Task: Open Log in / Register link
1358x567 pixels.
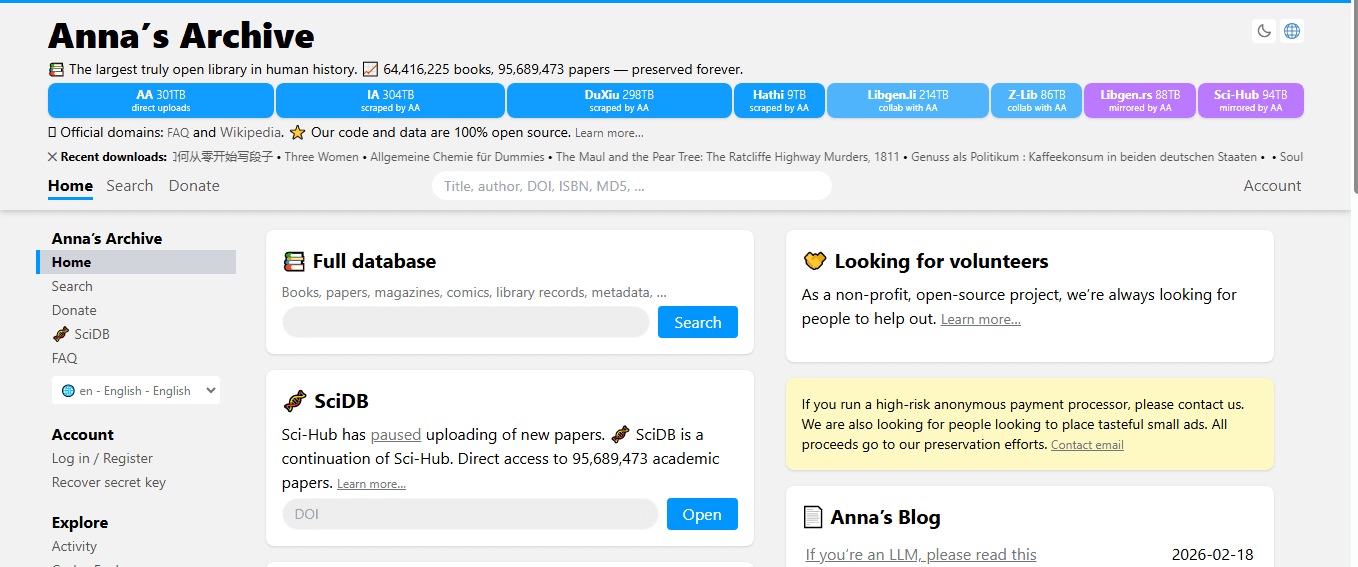Action: pos(102,458)
